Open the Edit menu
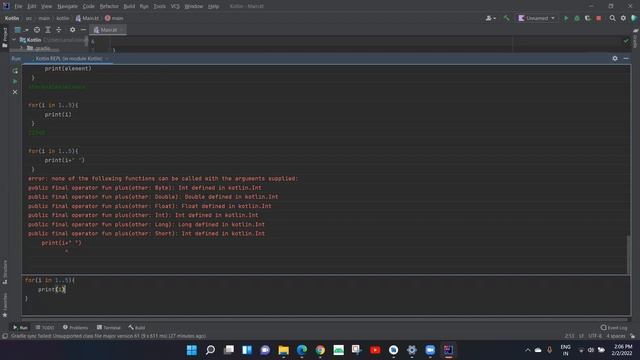640x360 pixels. pyautogui.click(x=32, y=7)
